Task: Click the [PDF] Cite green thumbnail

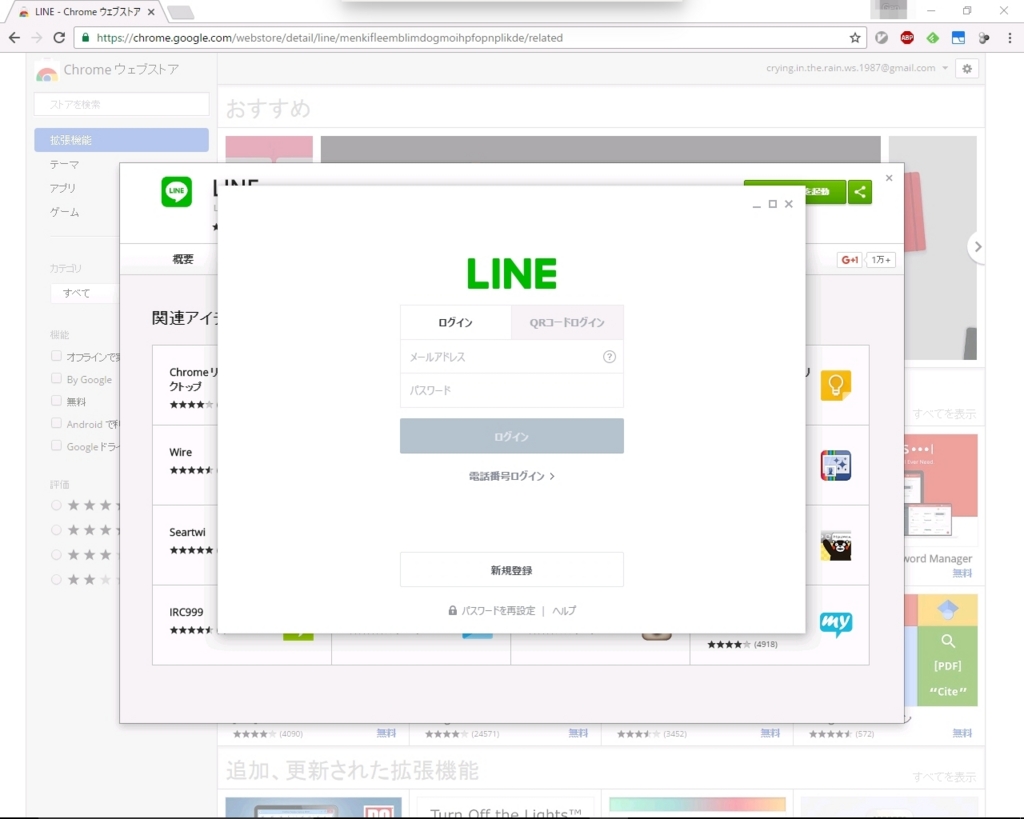Action: (947, 666)
